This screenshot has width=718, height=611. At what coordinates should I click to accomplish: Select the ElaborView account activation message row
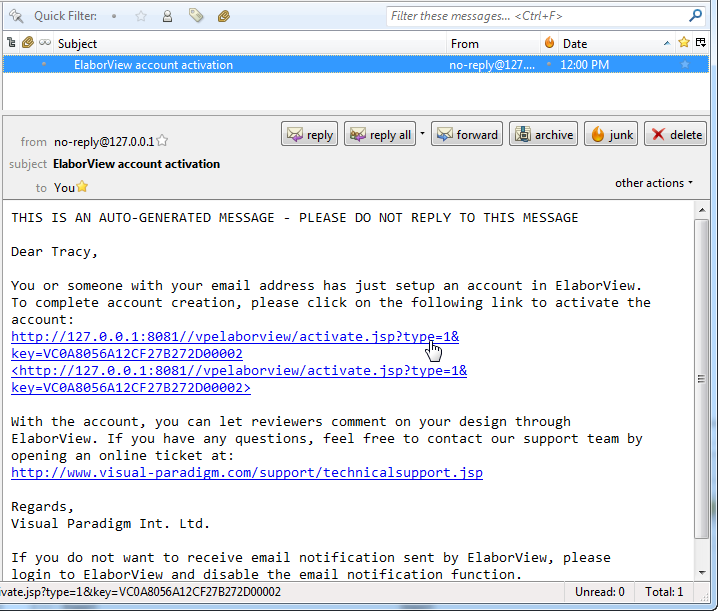356,65
